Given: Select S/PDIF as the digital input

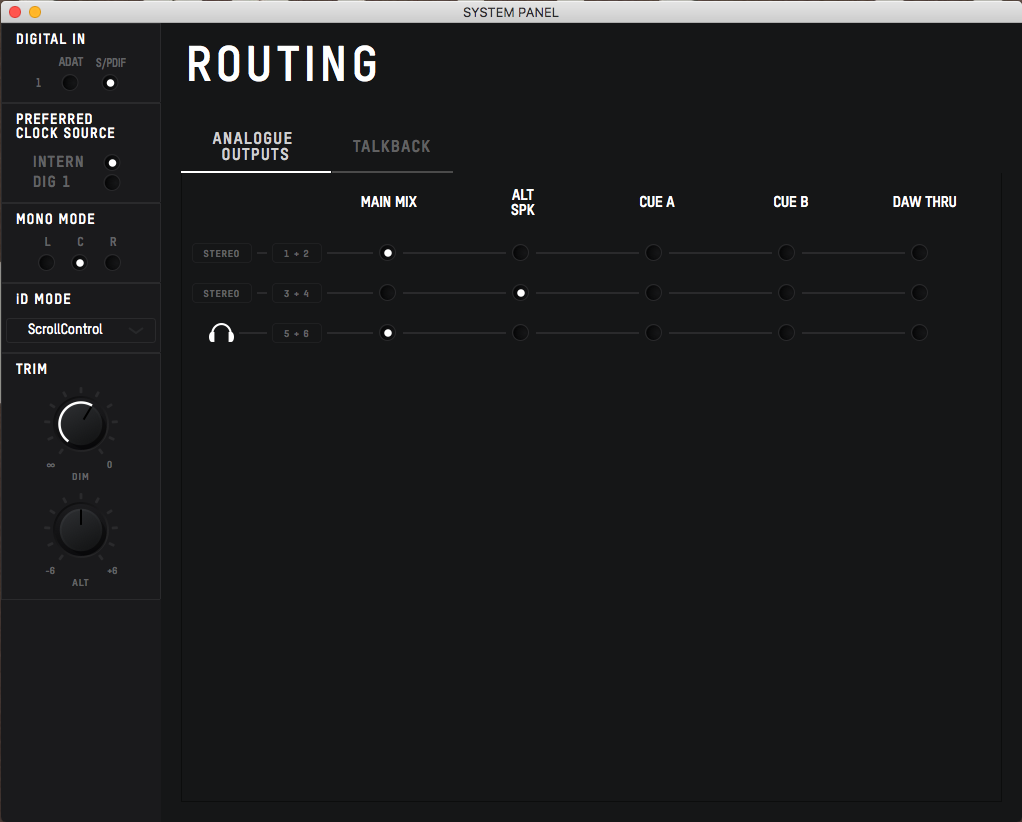Looking at the screenshot, I should coord(110,82).
